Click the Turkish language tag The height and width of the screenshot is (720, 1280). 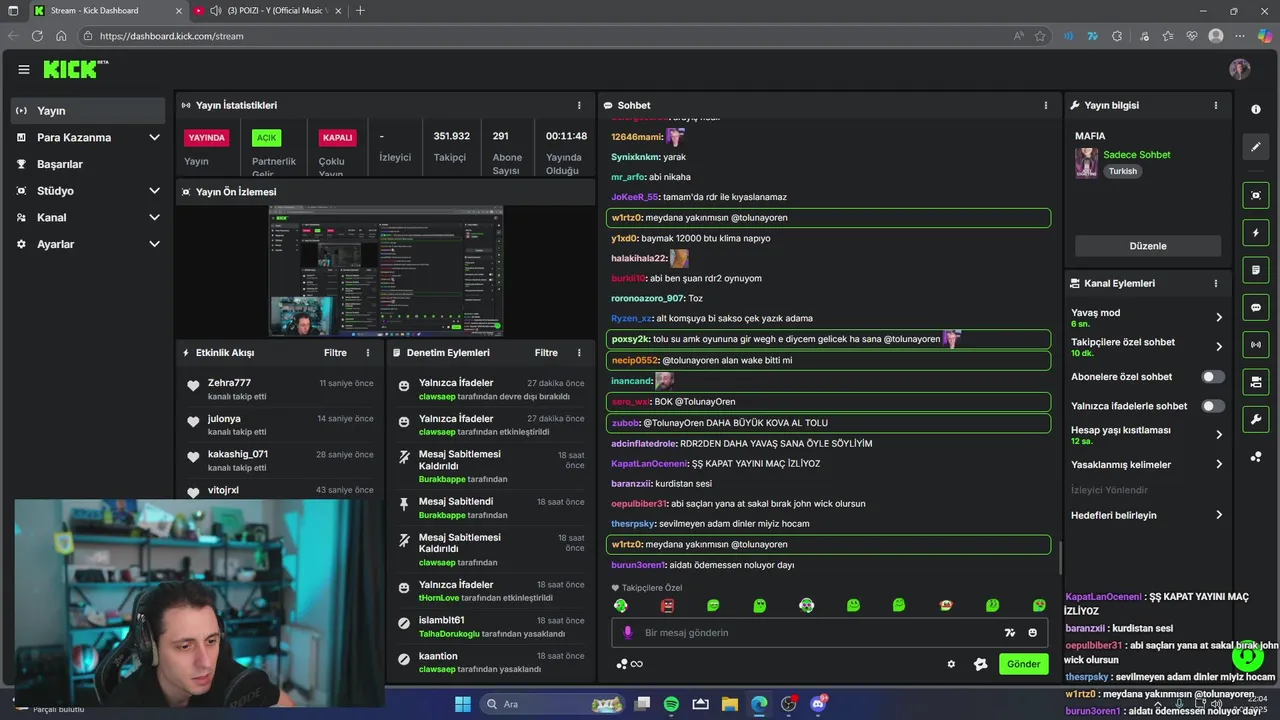tap(1123, 171)
